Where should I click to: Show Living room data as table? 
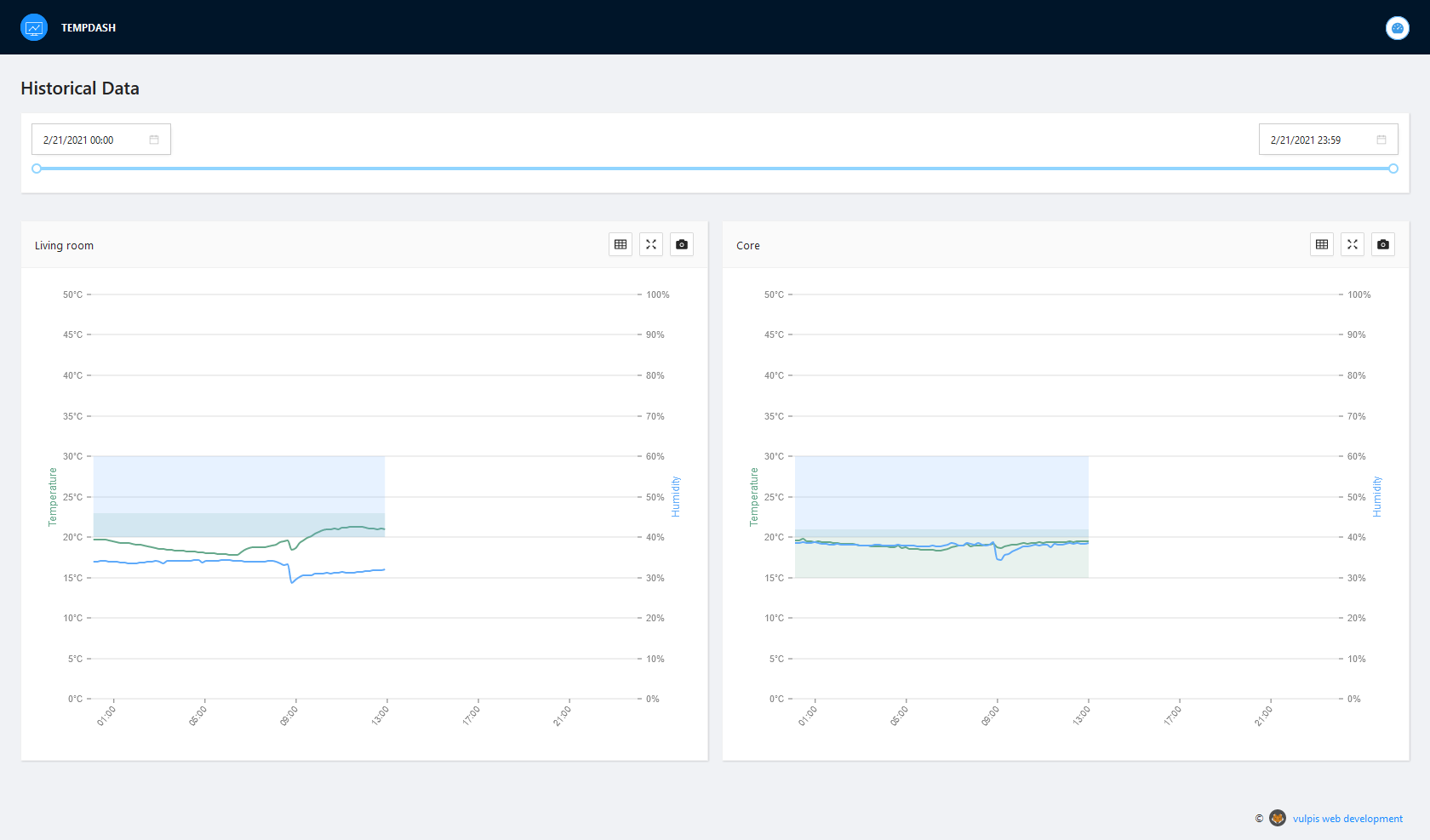click(621, 244)
